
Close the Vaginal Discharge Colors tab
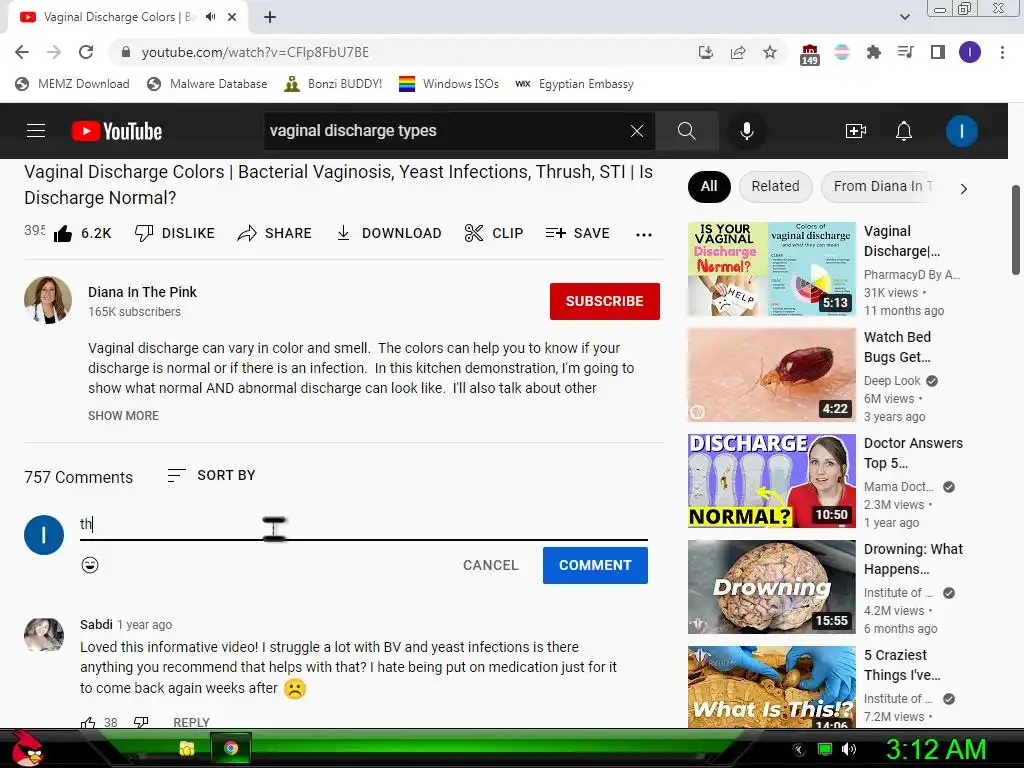[232, 17]
